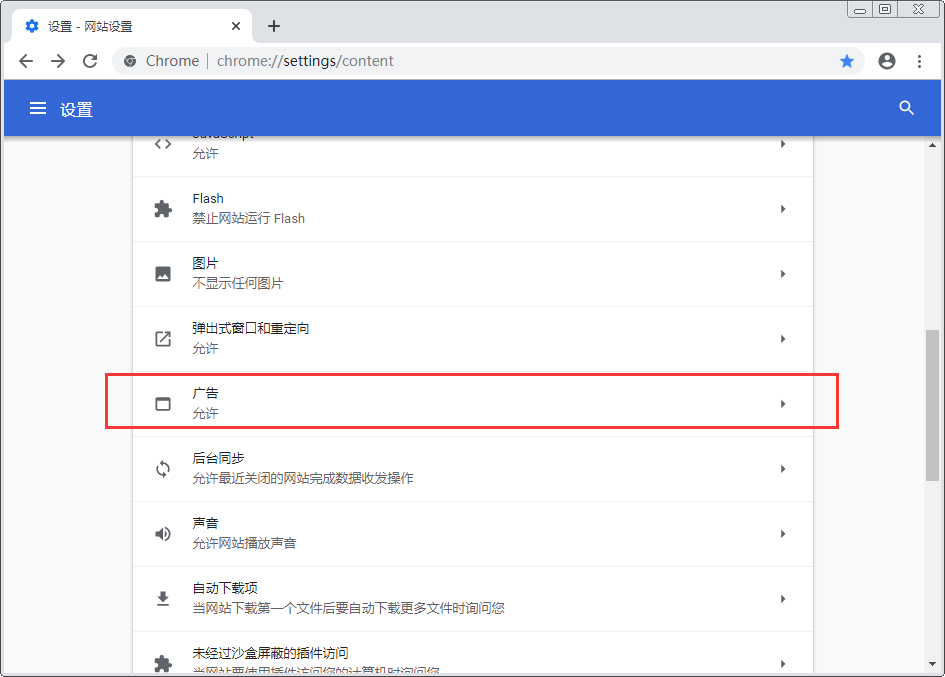Click the 后台同步 sync arrows icon
945x677 pixels.
click(x=163, y=468)
